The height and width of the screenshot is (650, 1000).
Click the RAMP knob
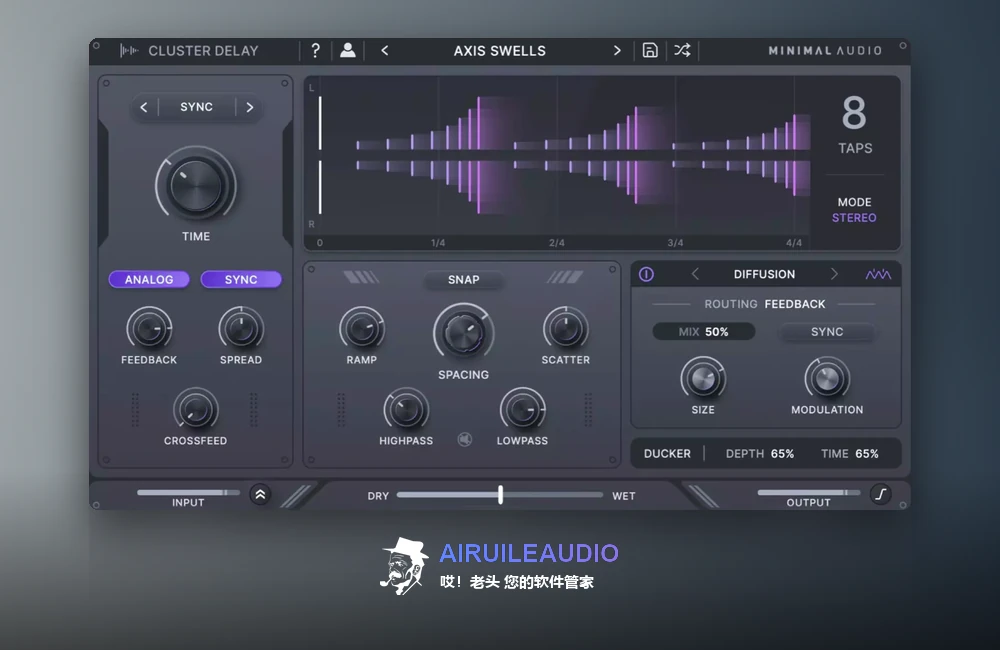point(362,329)
